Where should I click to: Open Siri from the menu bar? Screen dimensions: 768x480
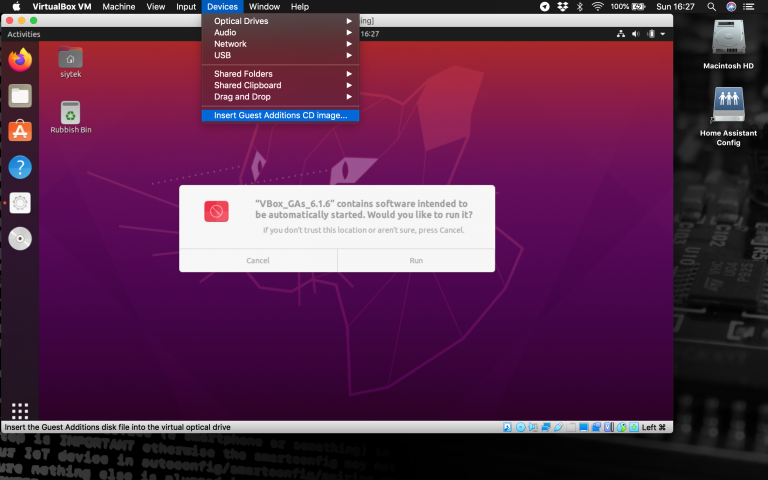click(x=731, y=6)
